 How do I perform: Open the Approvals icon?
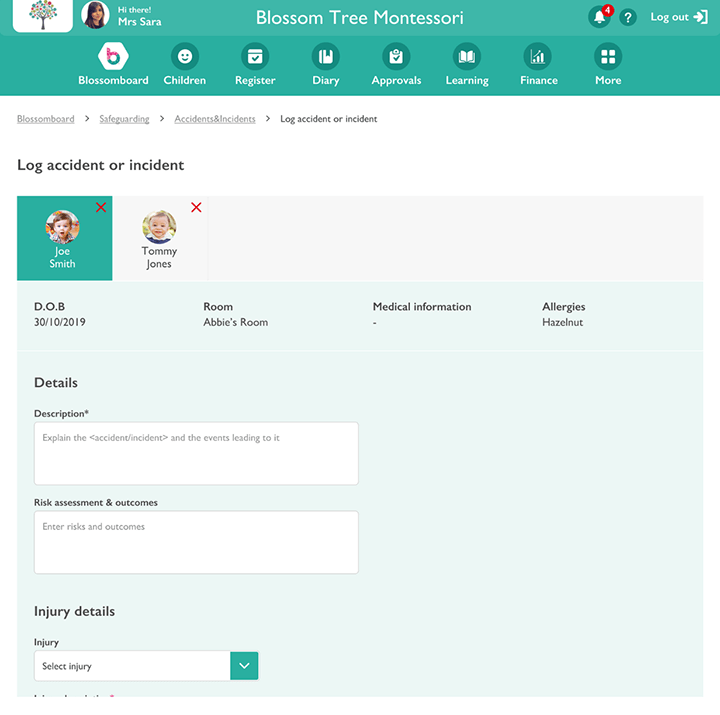click(x=396, y=57)
